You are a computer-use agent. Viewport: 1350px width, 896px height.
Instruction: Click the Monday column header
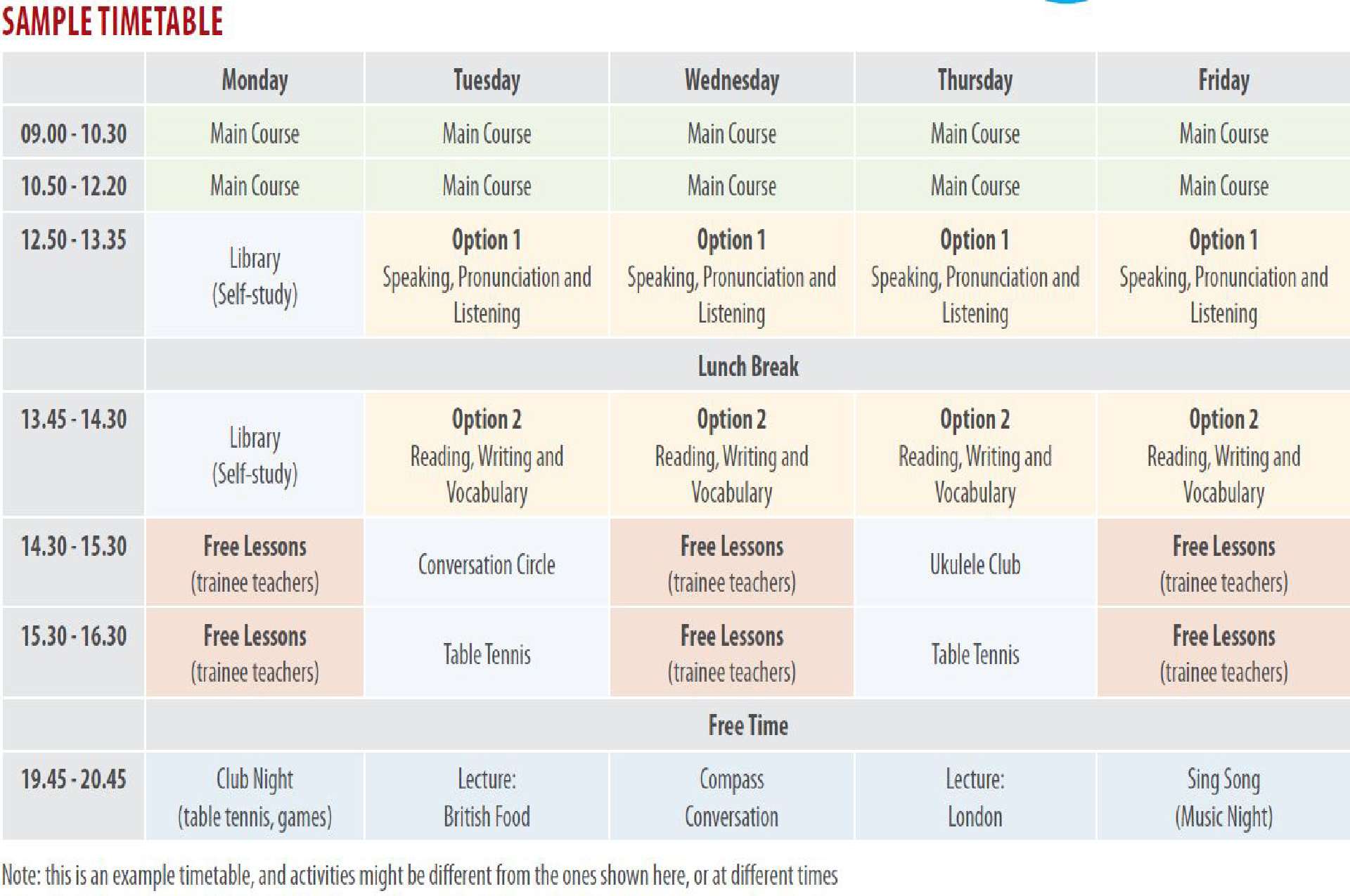[255, 79]
